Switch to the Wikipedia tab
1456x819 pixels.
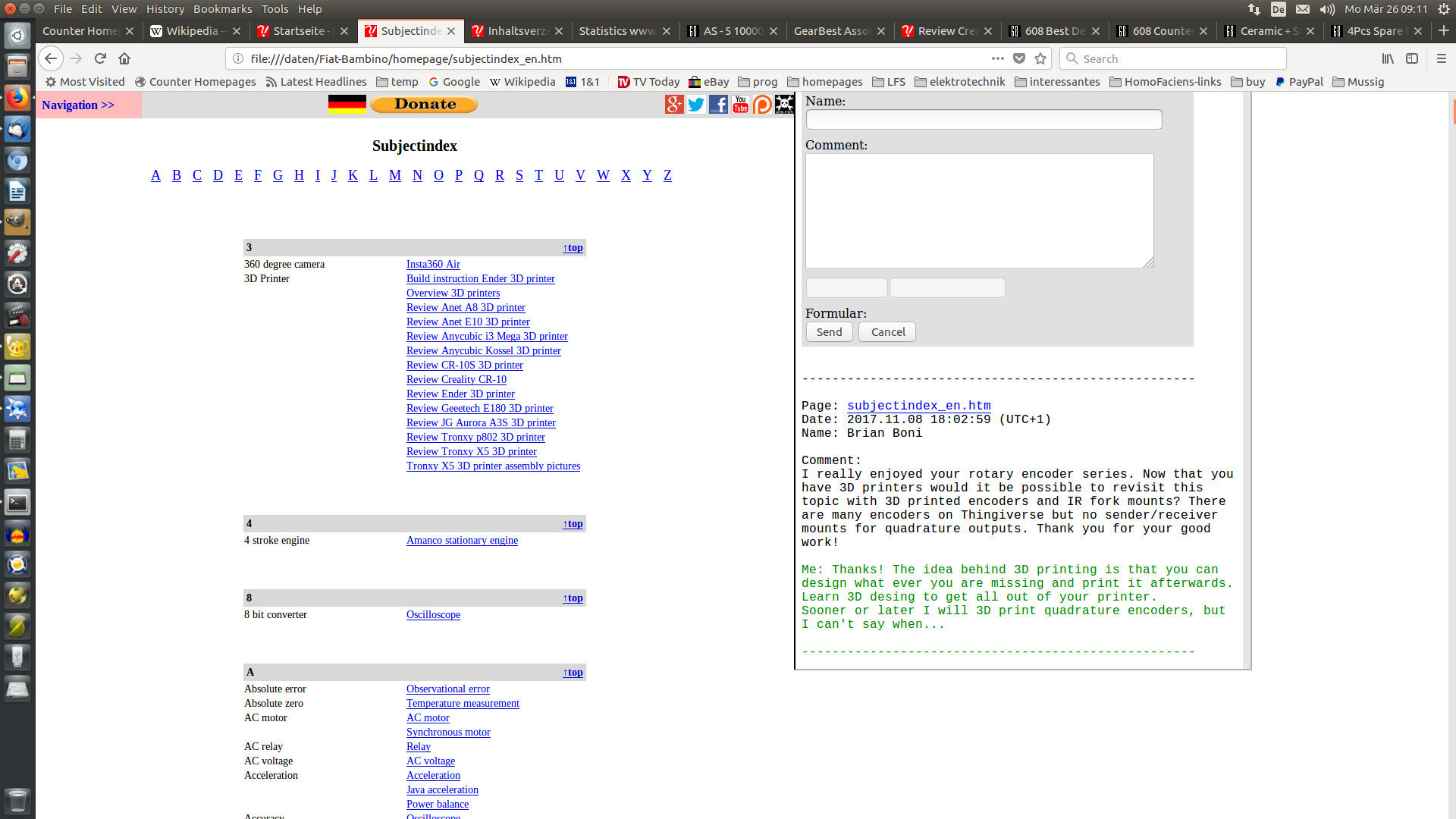point(191,31)
